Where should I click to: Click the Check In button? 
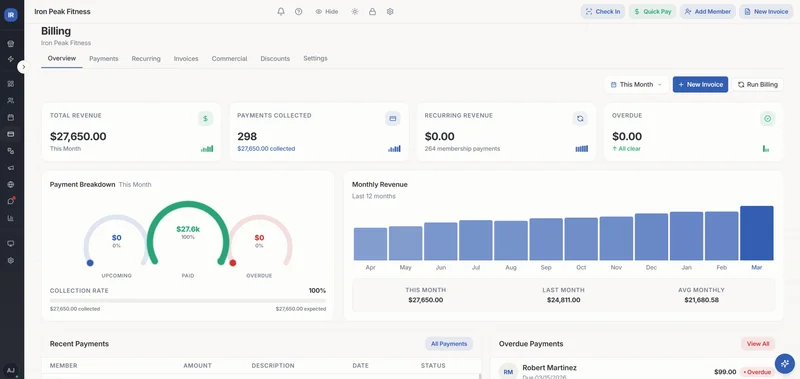coord(603,12)
